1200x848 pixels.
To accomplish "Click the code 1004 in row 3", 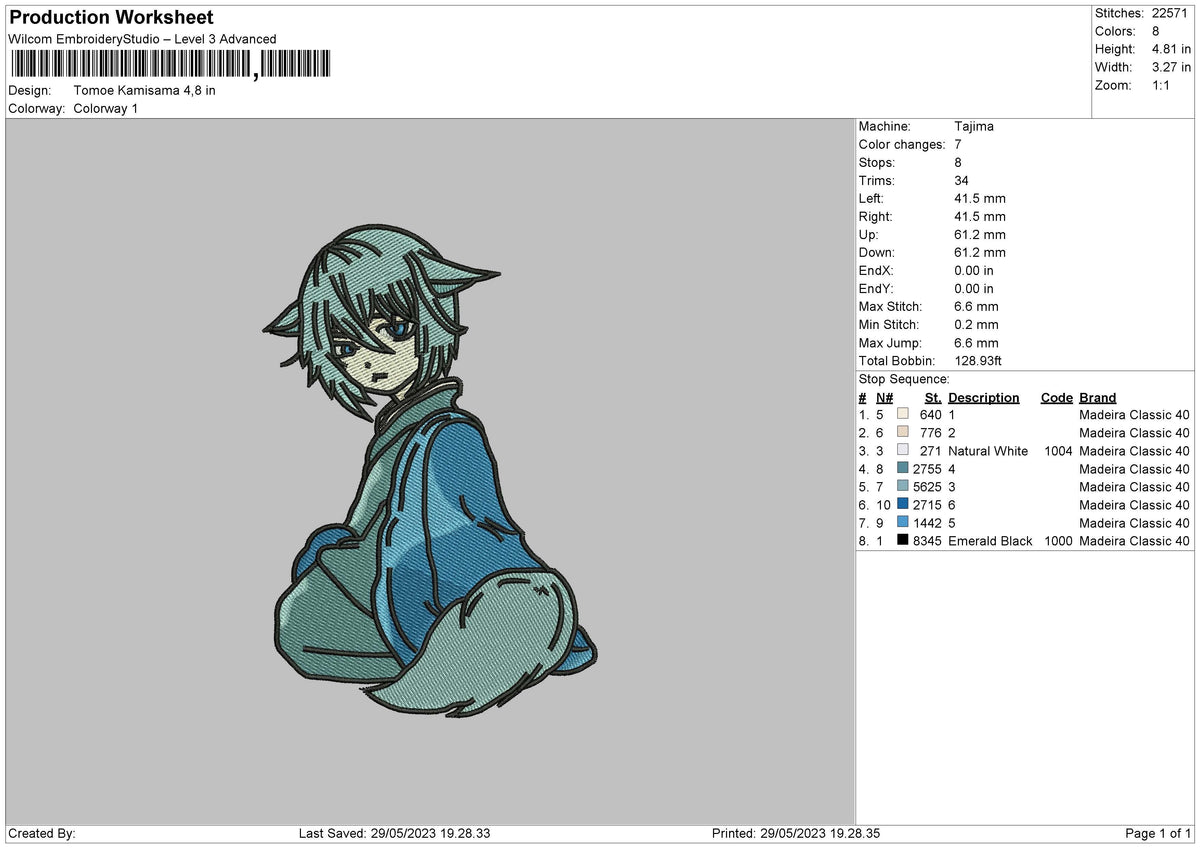I will [x=1057, y=451].
